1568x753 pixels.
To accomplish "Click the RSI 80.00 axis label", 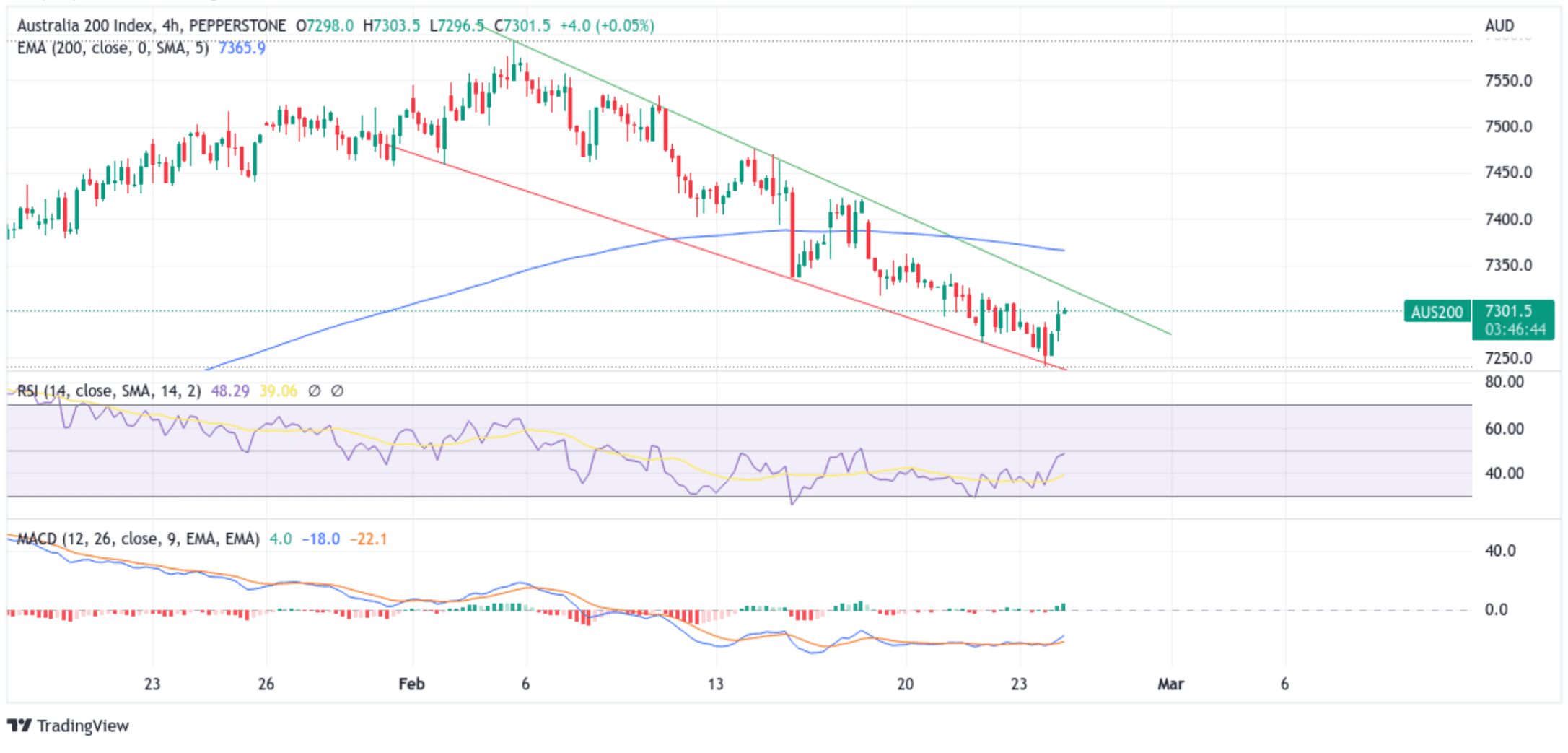I will pyautogui.click(x=1505, y=383).
